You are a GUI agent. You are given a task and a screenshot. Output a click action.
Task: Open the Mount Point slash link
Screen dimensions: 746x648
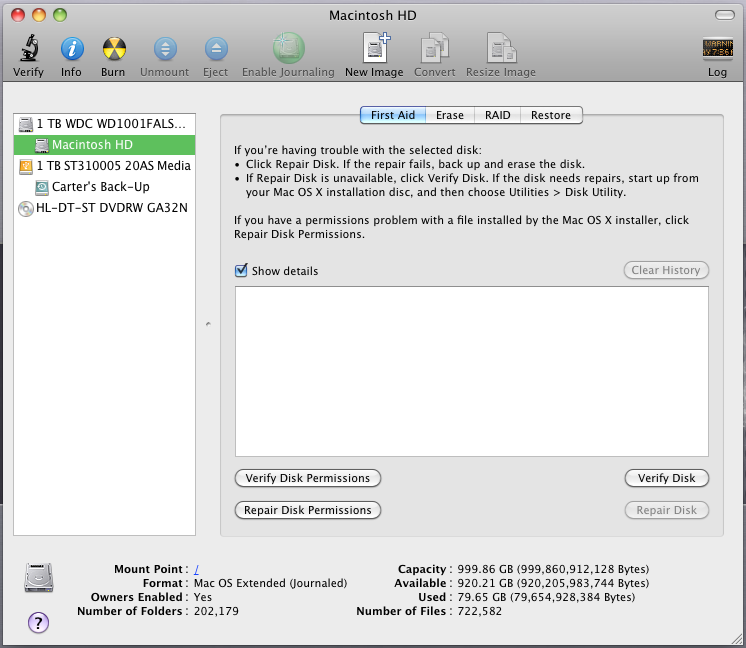pyautogui.click(x=196, y=569)
